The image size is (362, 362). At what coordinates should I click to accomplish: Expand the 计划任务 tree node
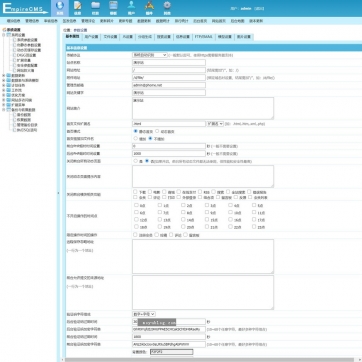click(x=4, y=85)
